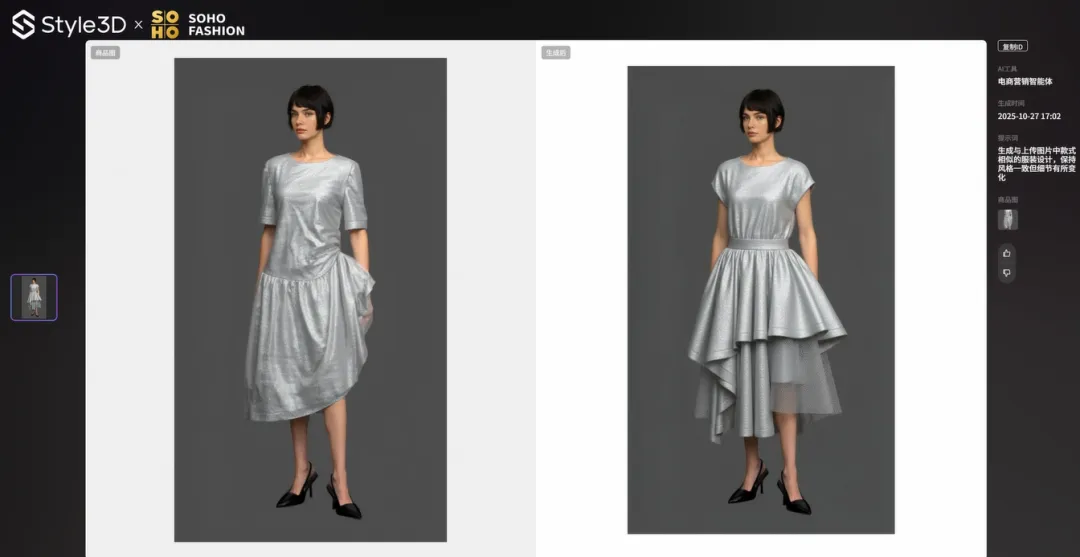Click the 生成后 tag above the right image

(x=556, y=53)
